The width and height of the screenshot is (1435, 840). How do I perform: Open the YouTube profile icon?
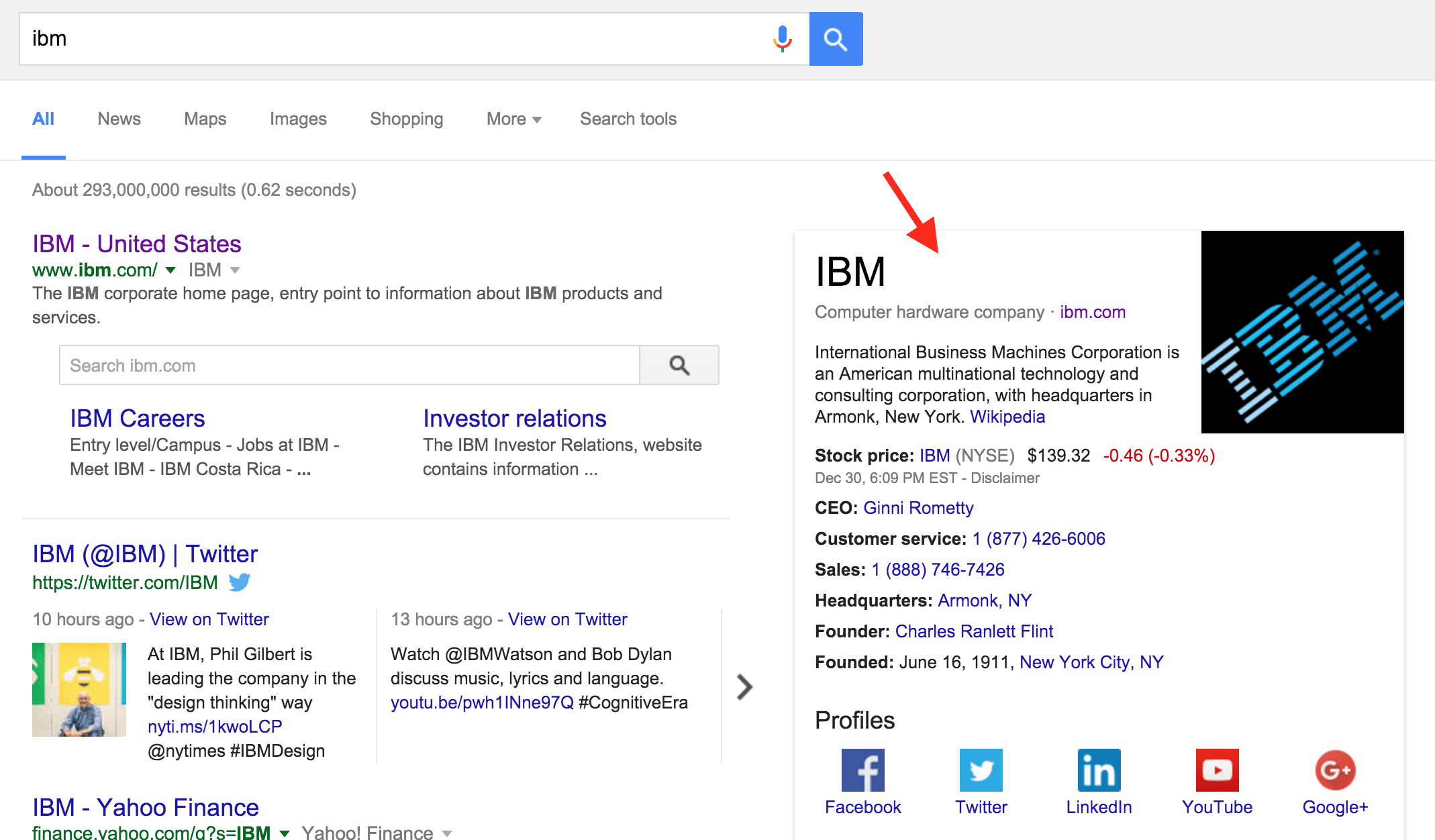(x=1217, y=770)
